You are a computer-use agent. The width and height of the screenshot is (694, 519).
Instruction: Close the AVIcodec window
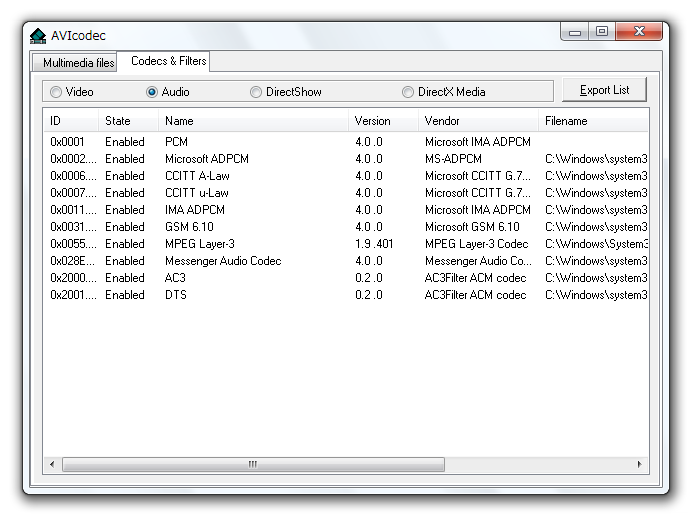639,31
